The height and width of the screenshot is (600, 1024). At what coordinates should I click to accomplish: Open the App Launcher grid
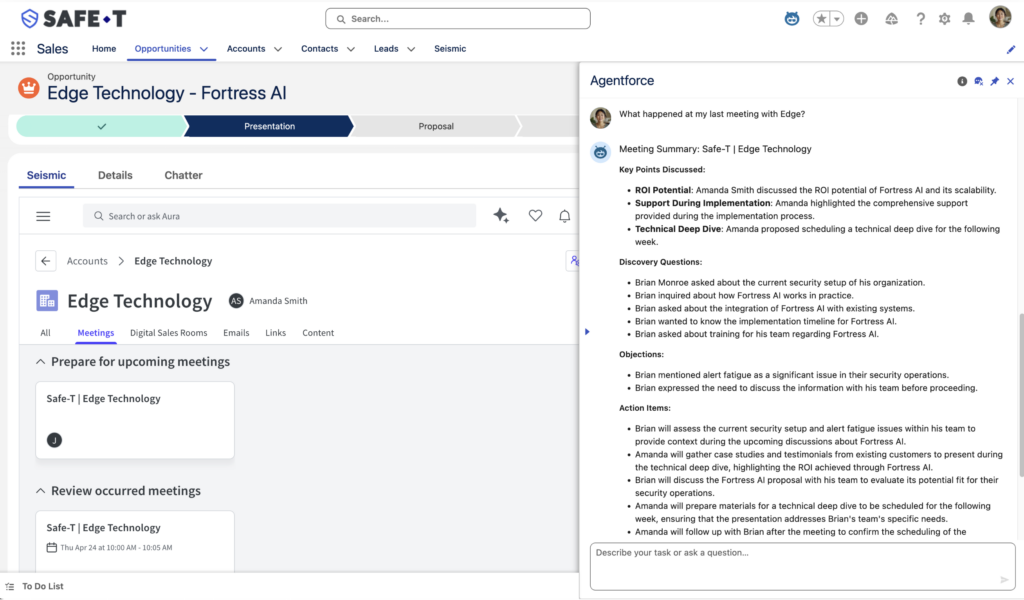pyautogui.click(x=18, y=48)
